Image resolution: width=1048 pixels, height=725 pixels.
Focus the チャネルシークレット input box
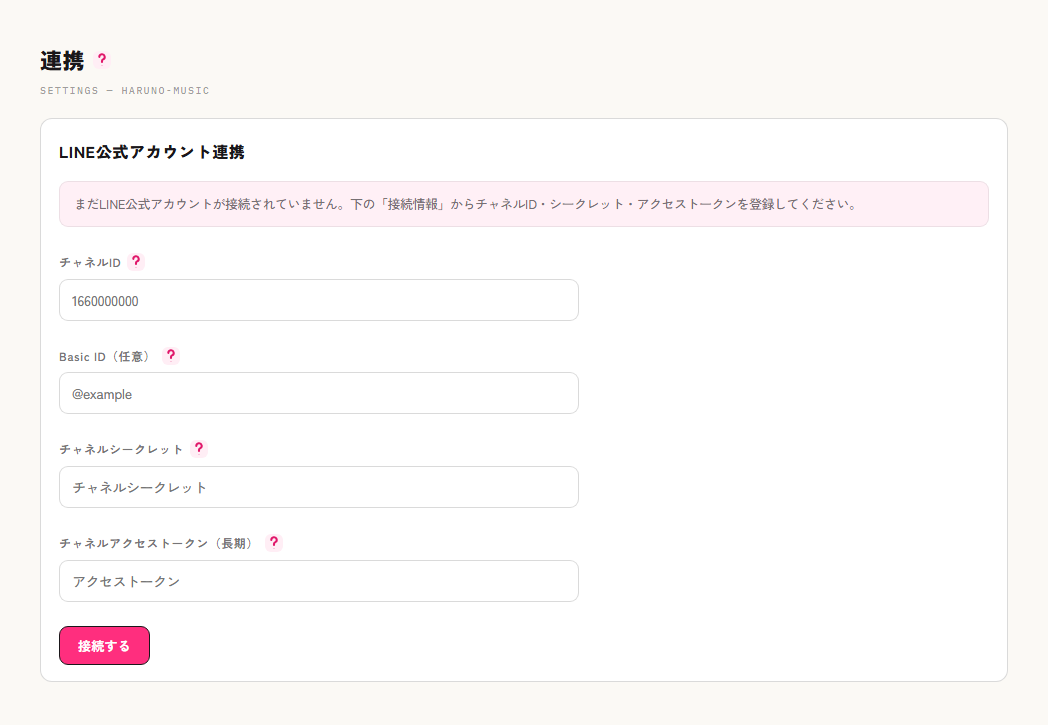(319, 487)
